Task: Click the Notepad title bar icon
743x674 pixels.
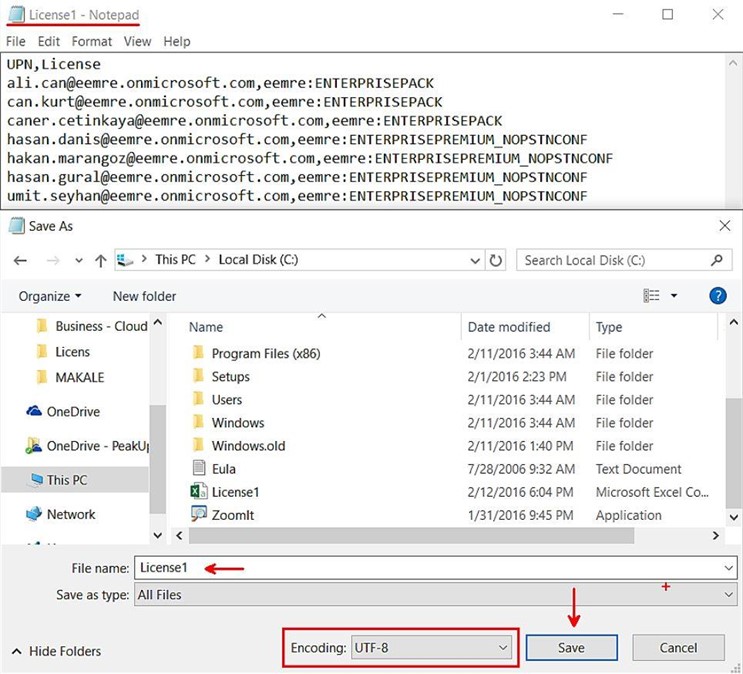Action: (x=17, y=15)
